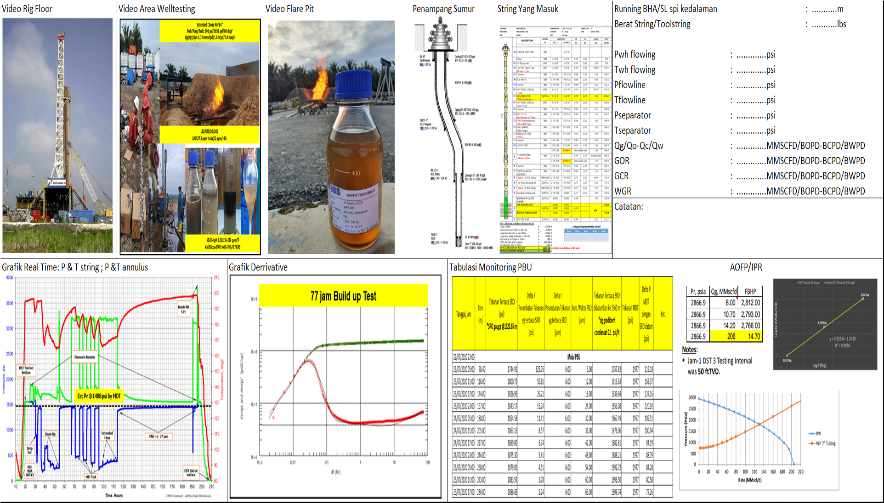Image resolution: width=884 pixels, height=503 pixels.
Task: Click the Berat String/Toolstring lbs field
Action: point(825,22)
